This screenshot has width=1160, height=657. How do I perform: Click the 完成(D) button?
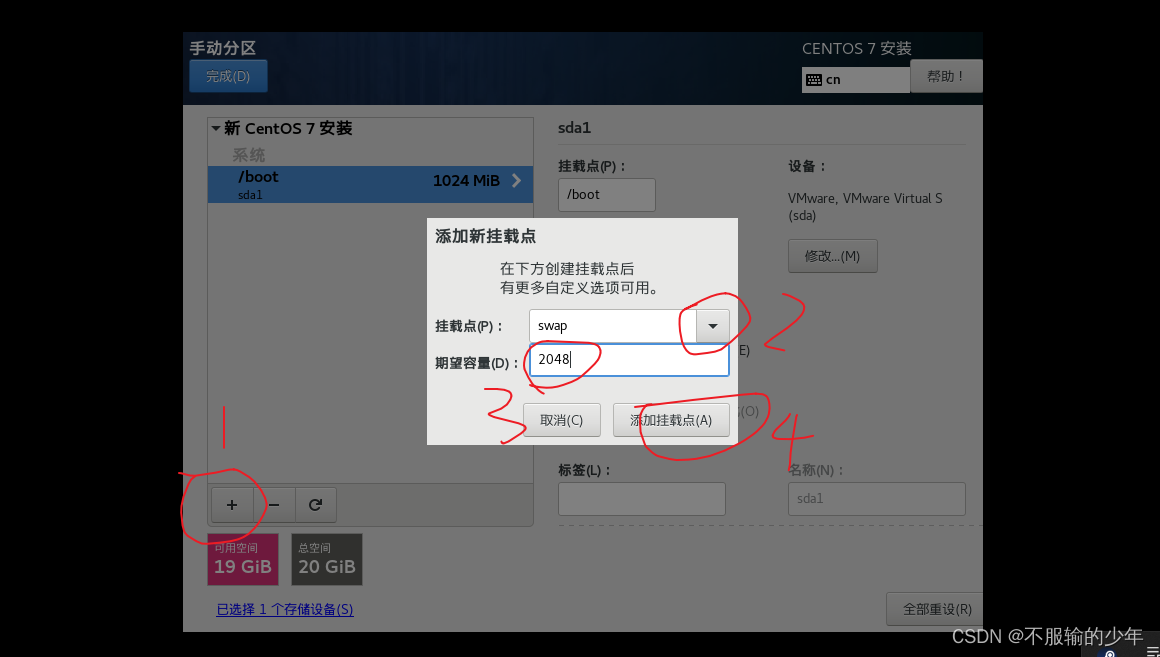(228, 76)
